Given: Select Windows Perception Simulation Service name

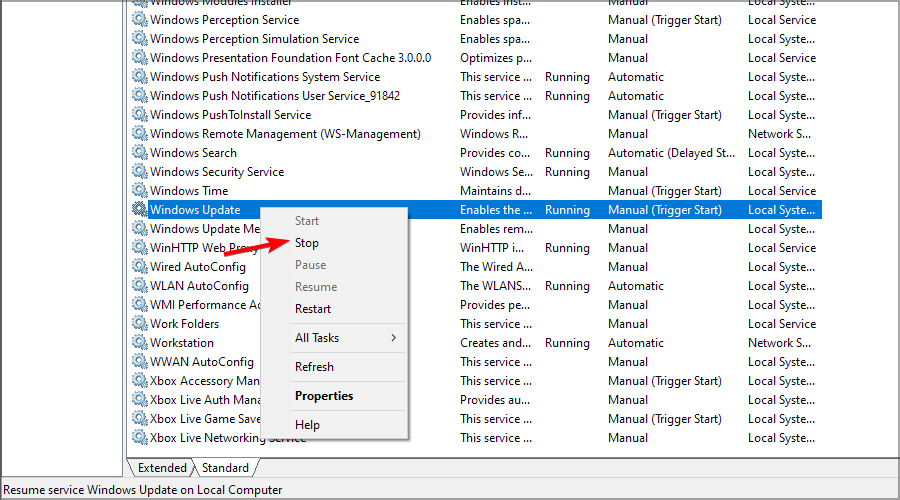Looking at the screenshot, I should click(x=254, y=39).
